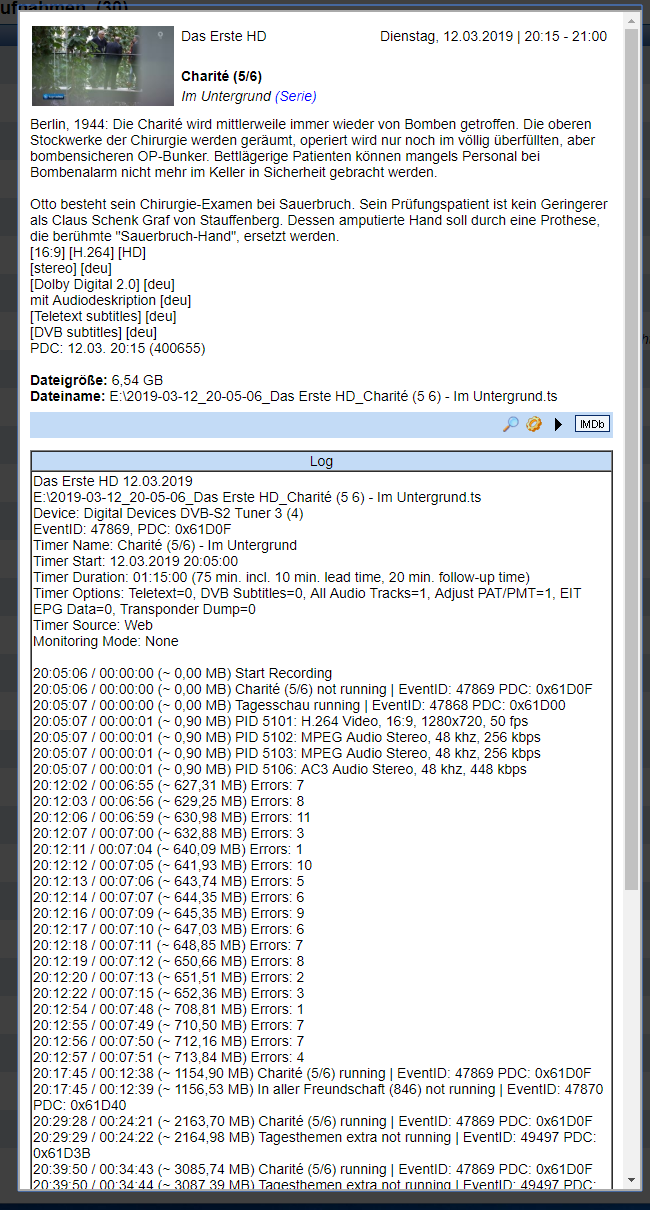Click the log line Monitoring Mode: None
The width and height of the screenshot is (650, 1210).
106,641
